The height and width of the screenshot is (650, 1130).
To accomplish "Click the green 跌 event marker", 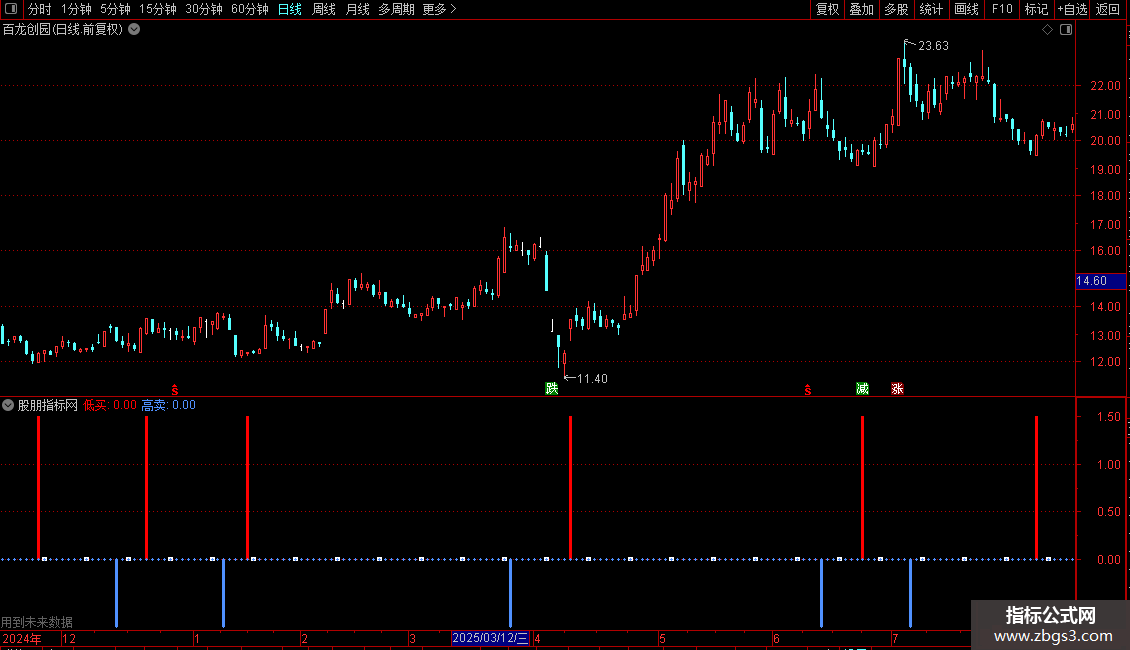I will coord(551,388).
